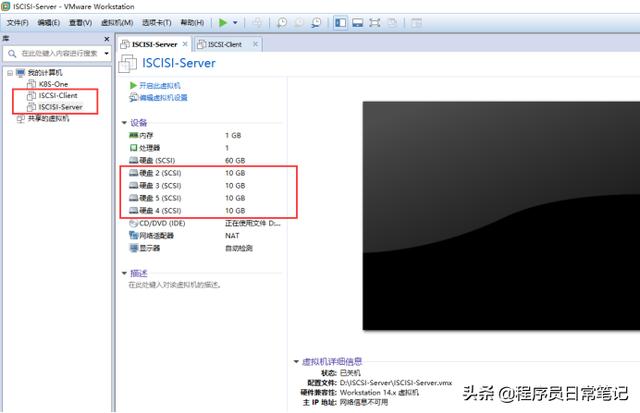Select the 硬盘 4 (SCSI) device row
This screenshot has width=640, height=413.
(x=204, y=211)
